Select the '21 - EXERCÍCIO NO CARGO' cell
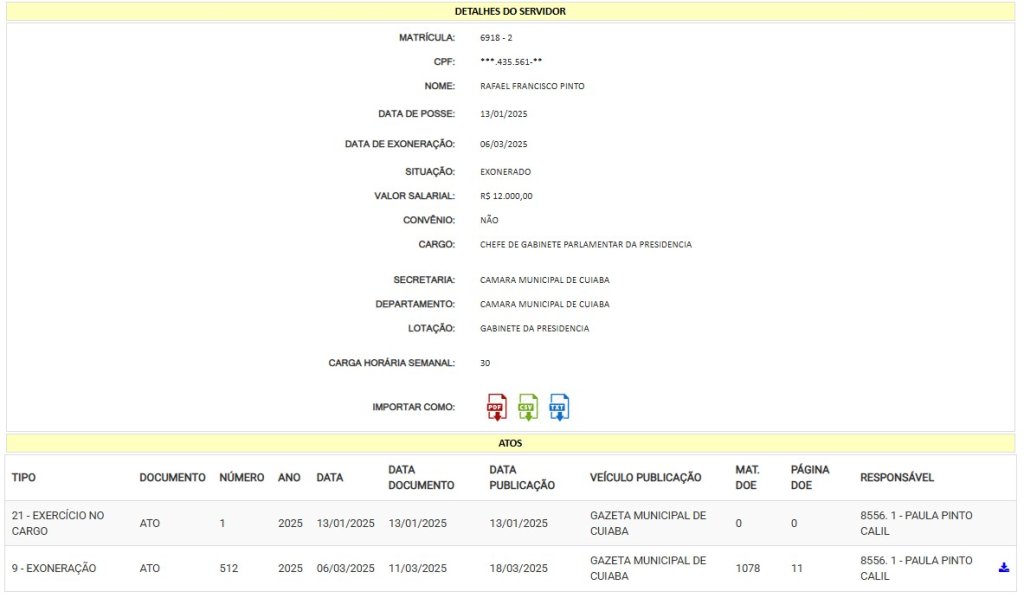This screenshot has width=1024, height=598. pos(57,523)
